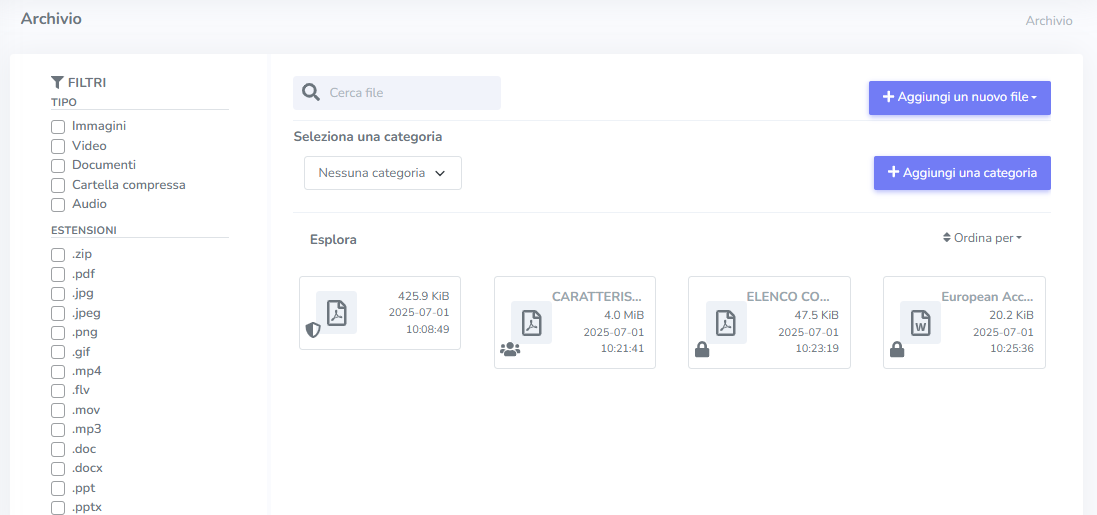This screenshot has height=515, width=1097.
Task: Click the padlock icon on ELENCO CO... file
Action: [702, 350]
